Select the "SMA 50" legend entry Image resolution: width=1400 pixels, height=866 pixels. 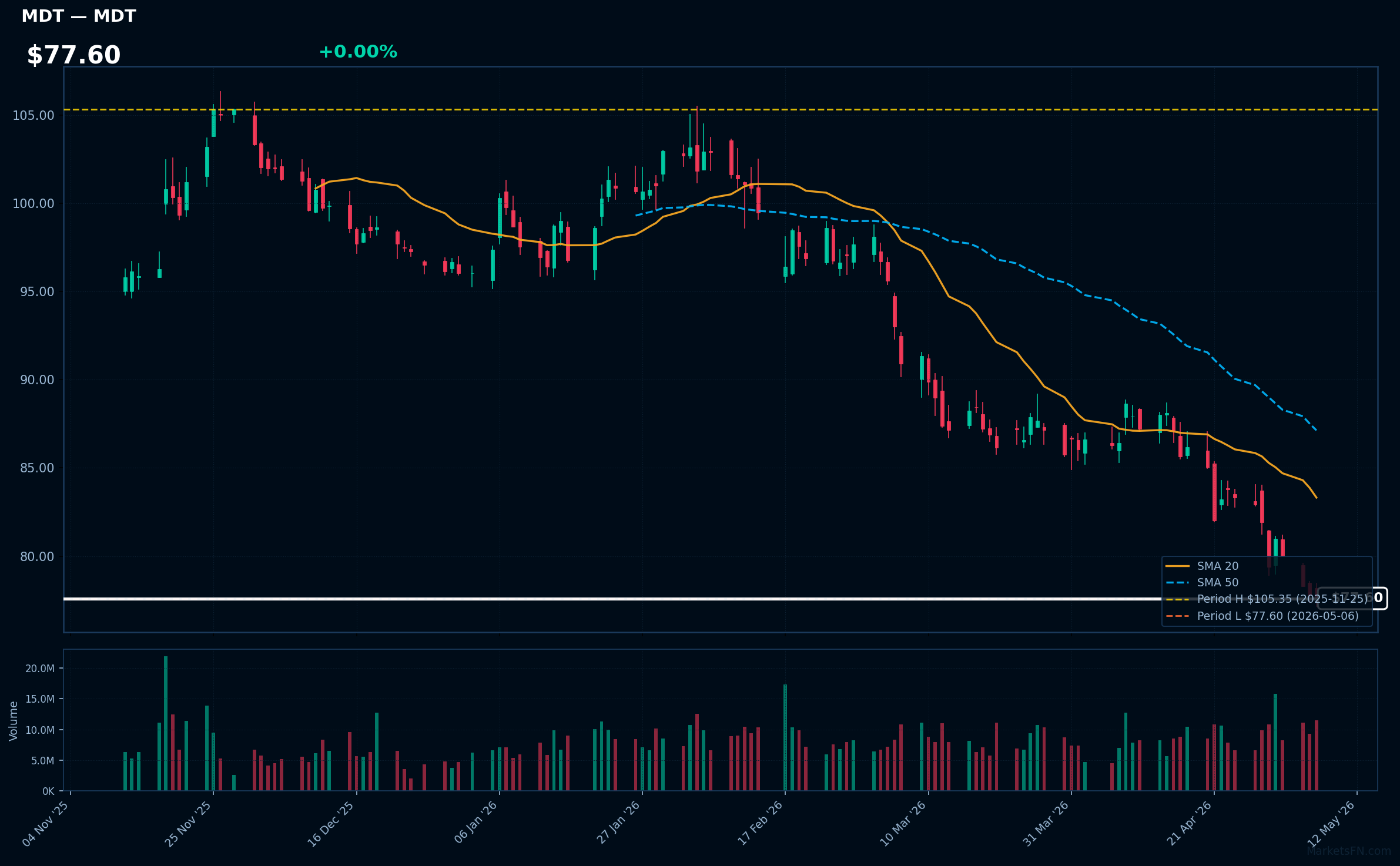tap(1217, 583)
